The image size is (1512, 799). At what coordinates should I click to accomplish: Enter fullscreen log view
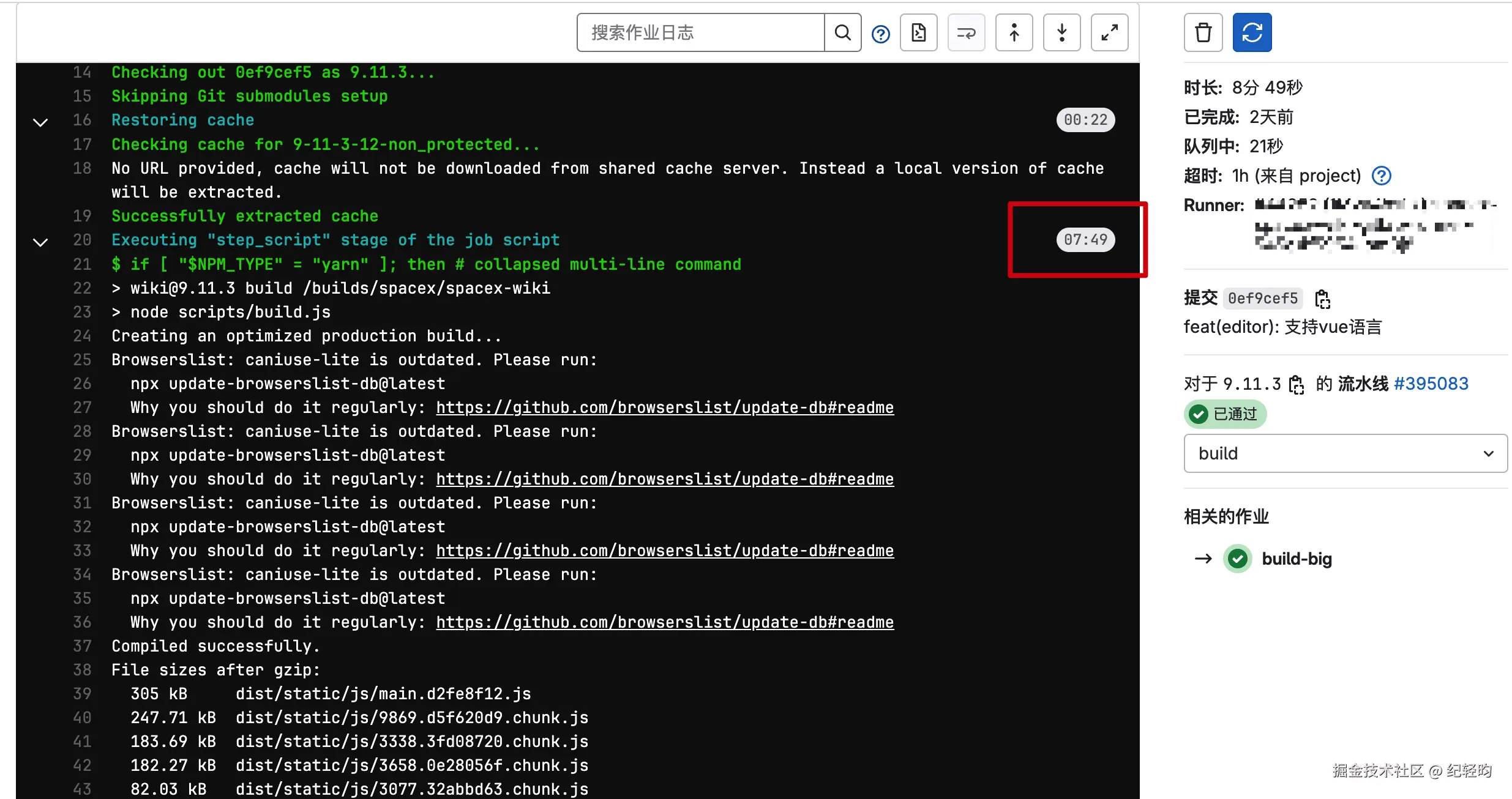coord(1109,32)
